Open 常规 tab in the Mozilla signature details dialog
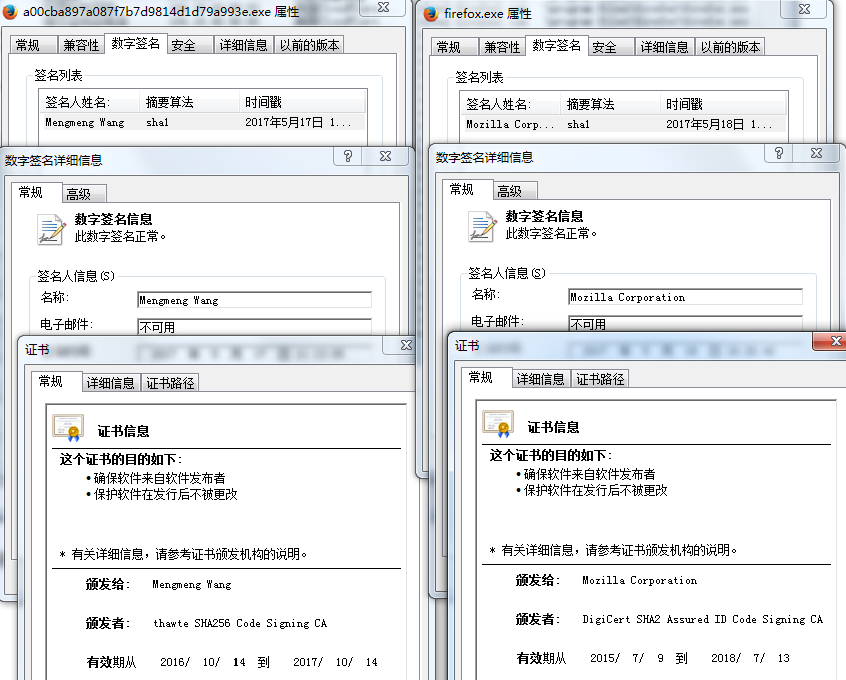 467,189
